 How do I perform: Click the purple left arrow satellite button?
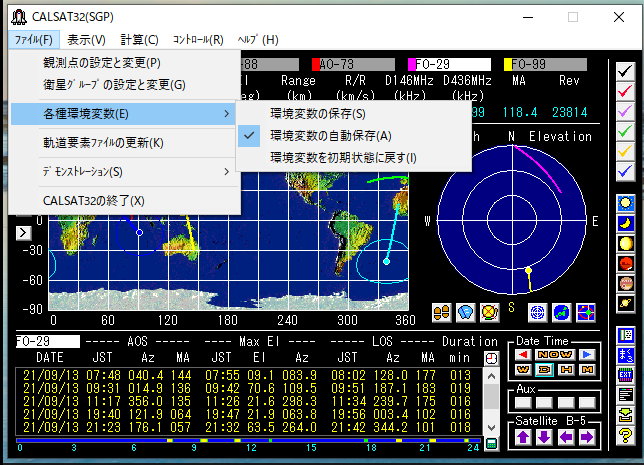pos(566,437)
